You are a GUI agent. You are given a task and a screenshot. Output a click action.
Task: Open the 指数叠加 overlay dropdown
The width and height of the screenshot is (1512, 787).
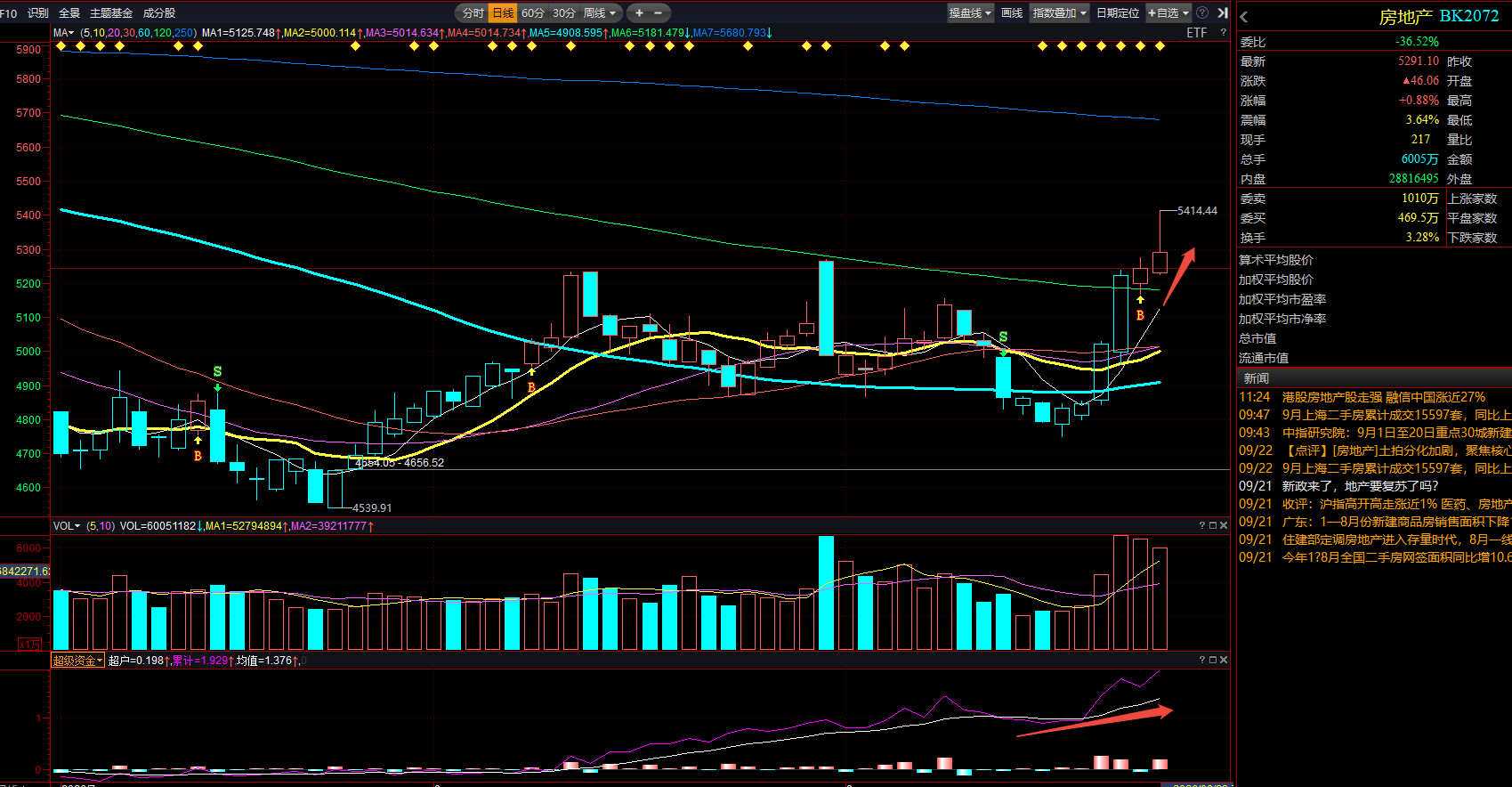1059,13
